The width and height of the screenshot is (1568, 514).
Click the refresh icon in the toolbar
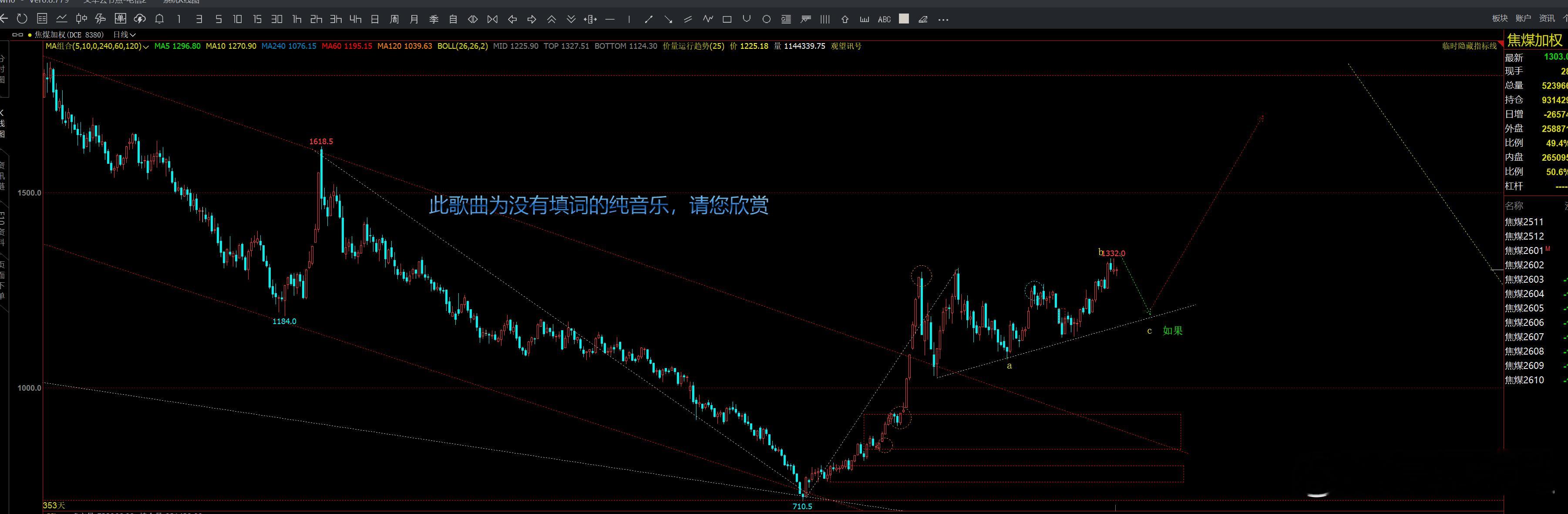coord(23,19)
